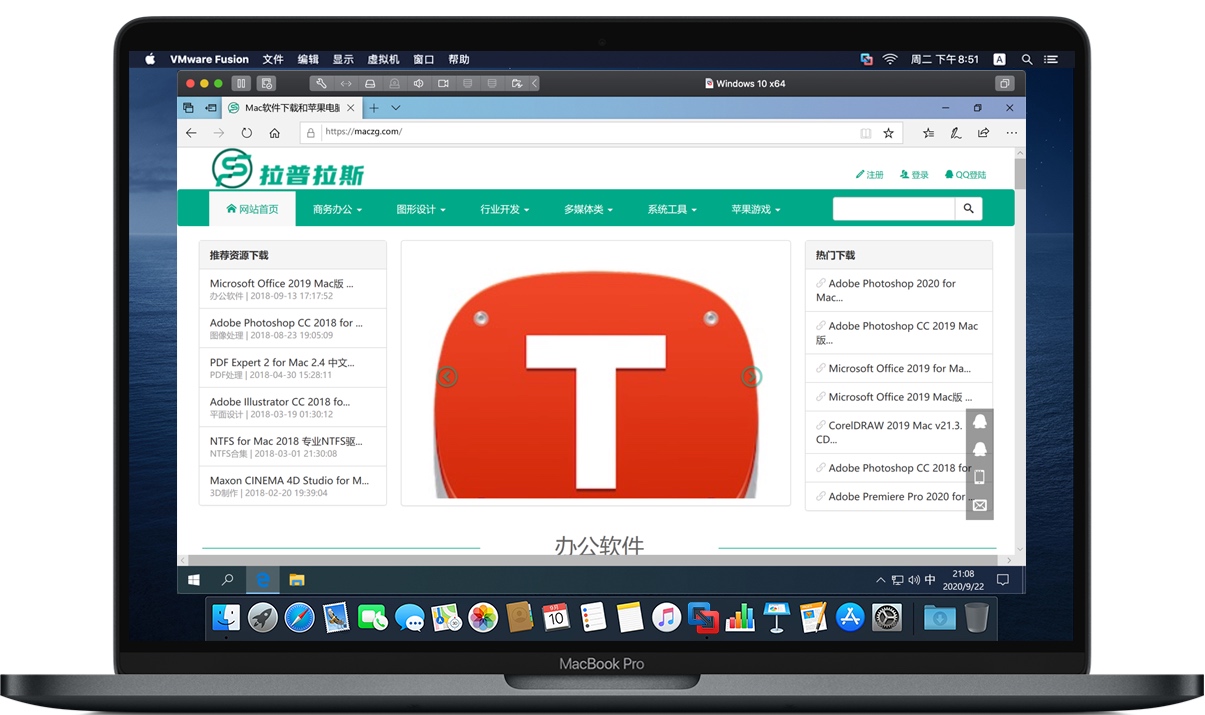Open the Windows notification center icon
The height and width of the screenshot is (715, 1205).
[x=1003, y=579]
